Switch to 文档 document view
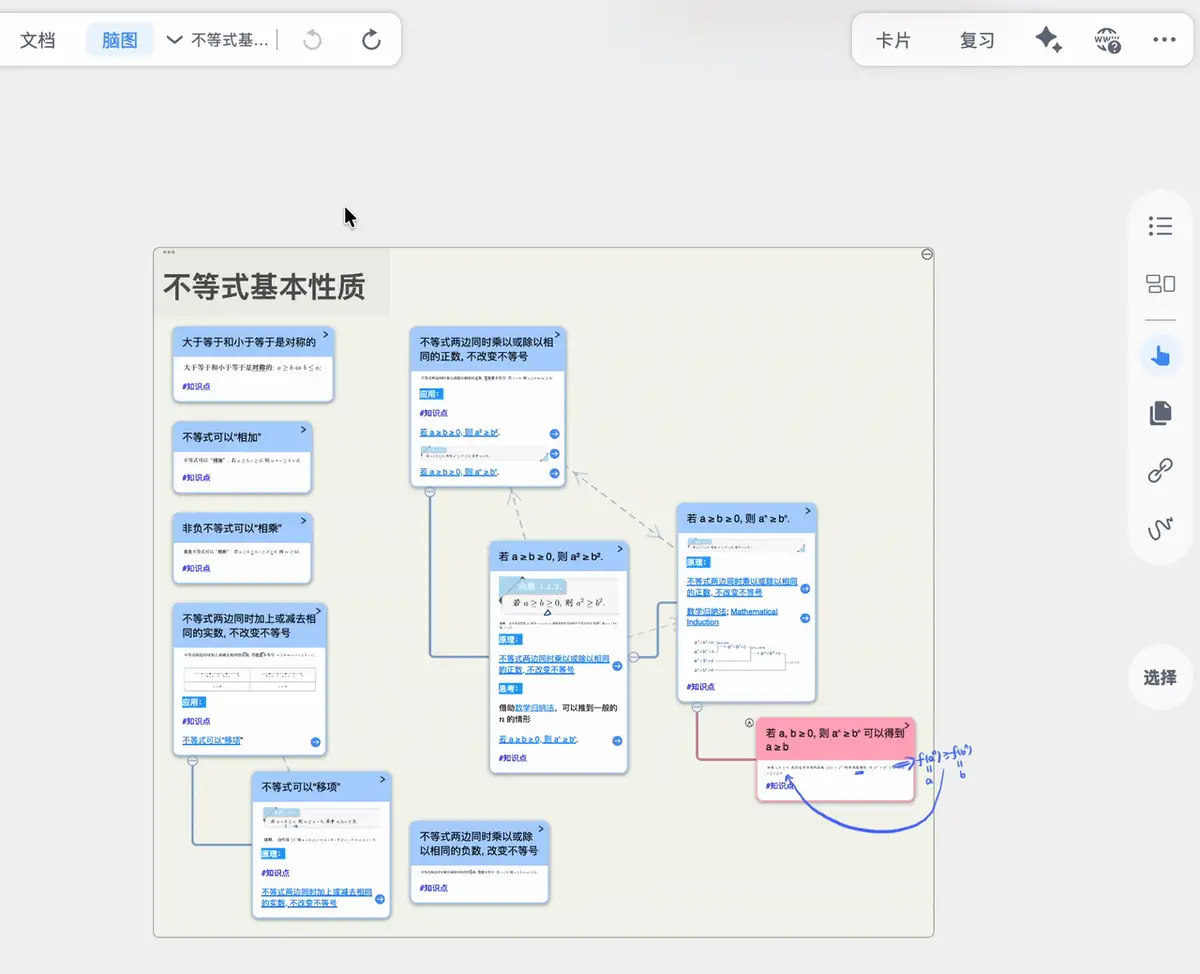The image size is (1200, 974). pyautogui.click(x=38, y=40)
